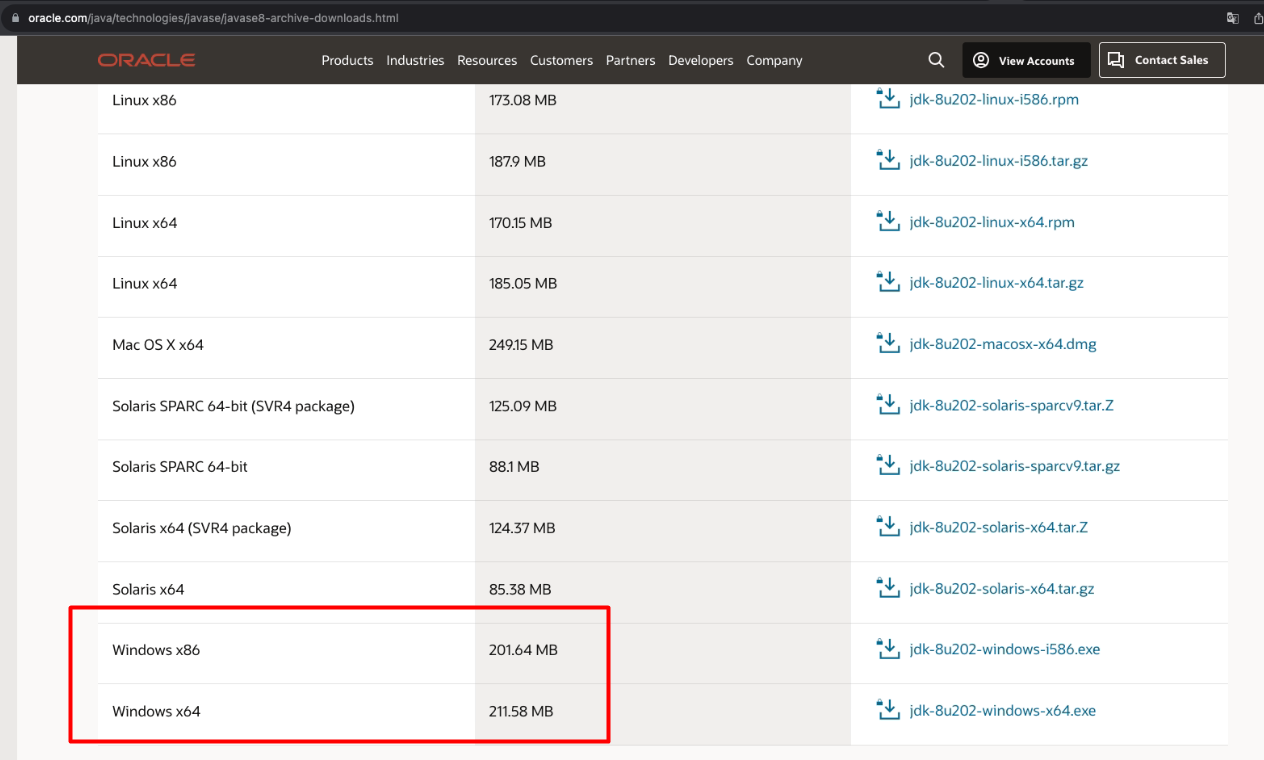Click the translate icon in address bar
Screen dimensions: 1264x760
pyautogui.click(x=1232, y=18)
